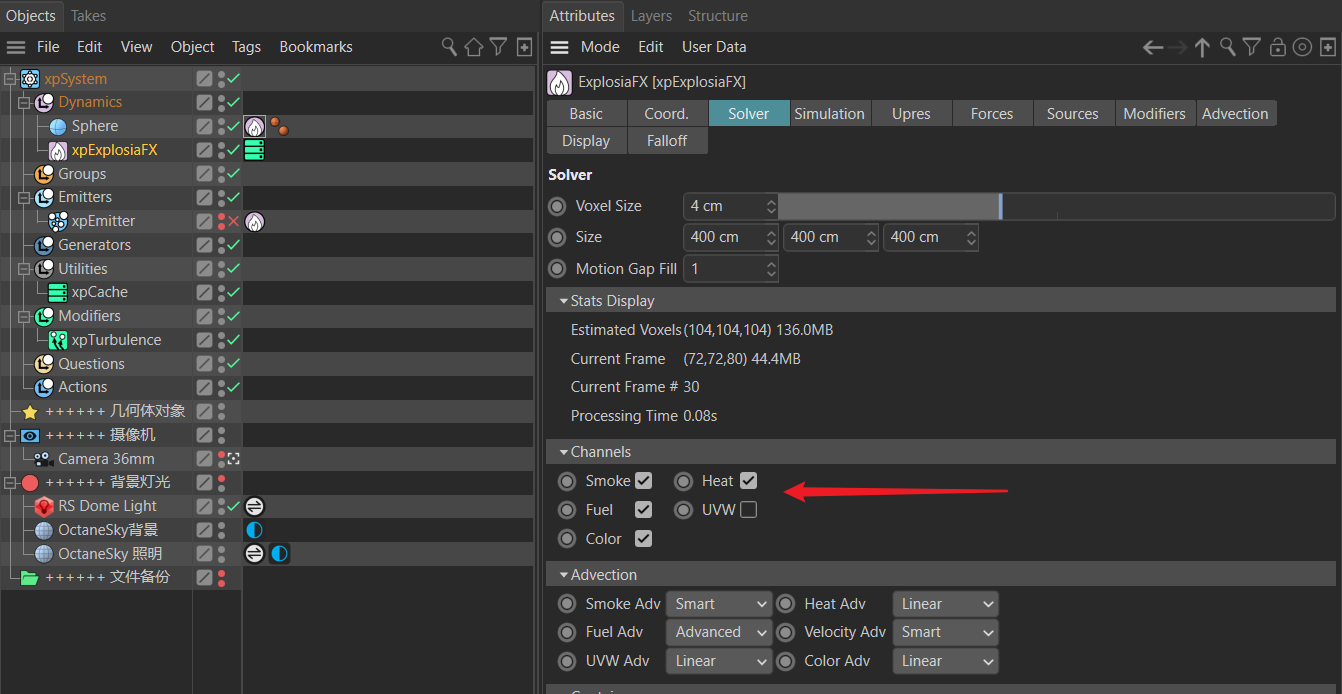Open the Sources tab

[1073, 114]
